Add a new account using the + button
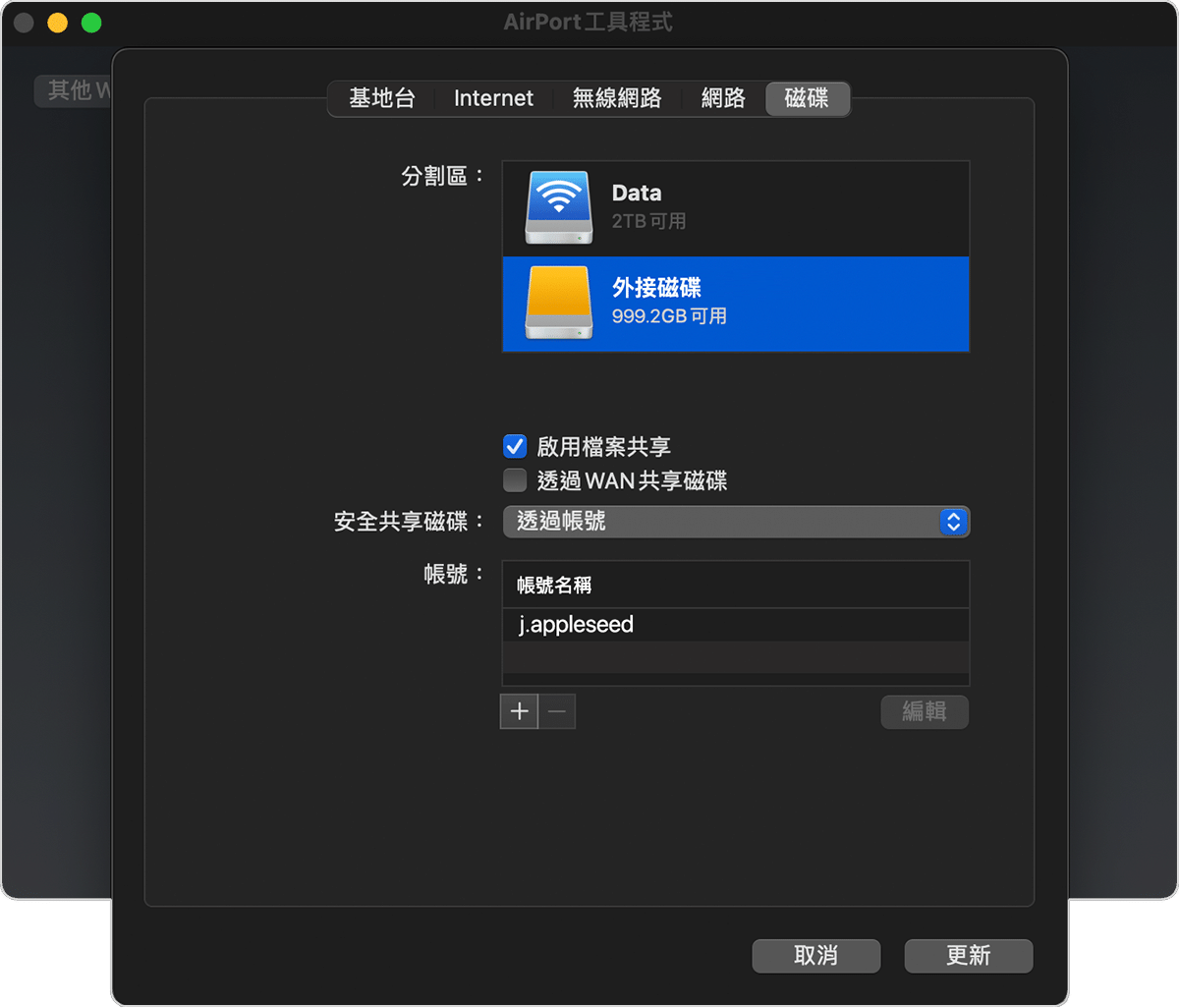Image resolution: width=1179 pixels, height=1008 pixels. click(x=519, y=710)
